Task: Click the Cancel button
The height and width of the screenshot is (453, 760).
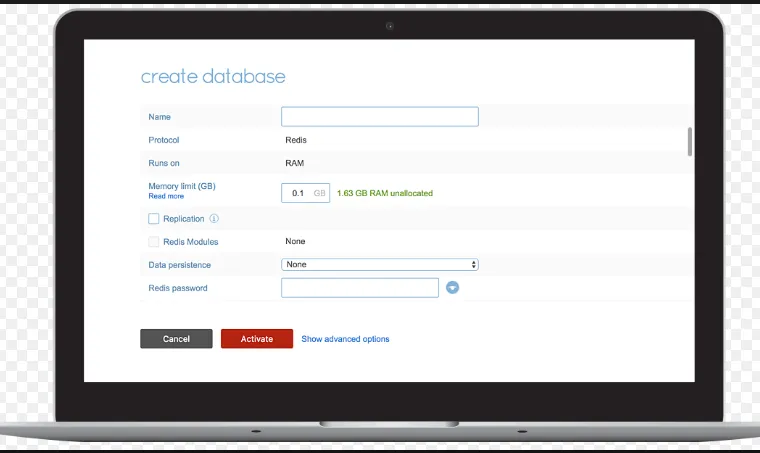Action: pos(176,339)
